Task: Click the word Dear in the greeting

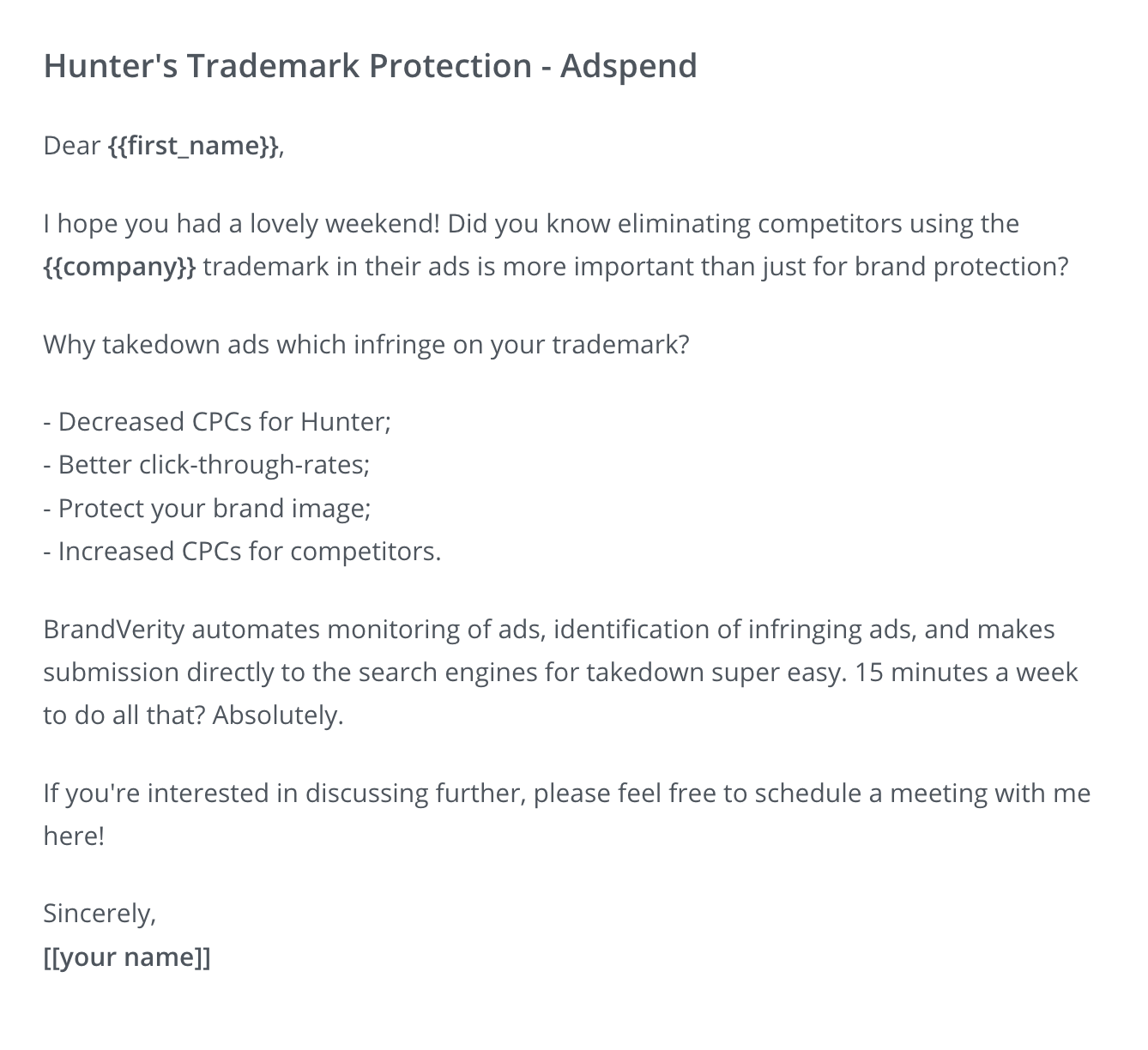Action: click(x=72, y=146)
